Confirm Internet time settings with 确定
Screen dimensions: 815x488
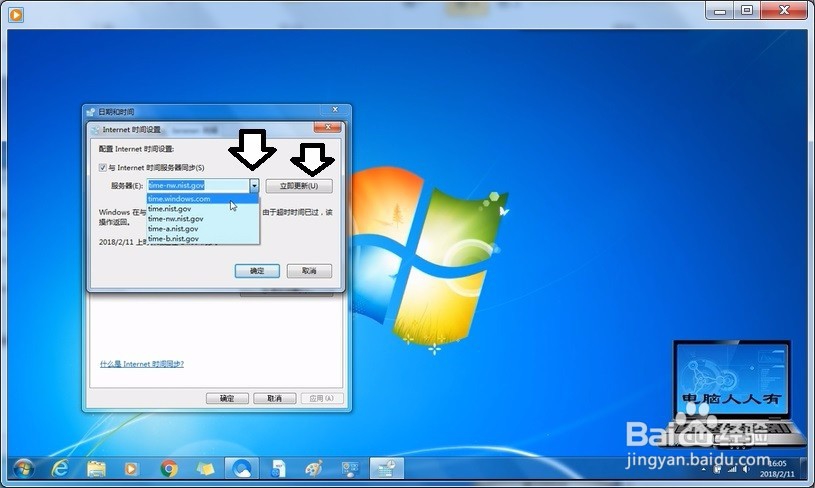pos(257,271)
